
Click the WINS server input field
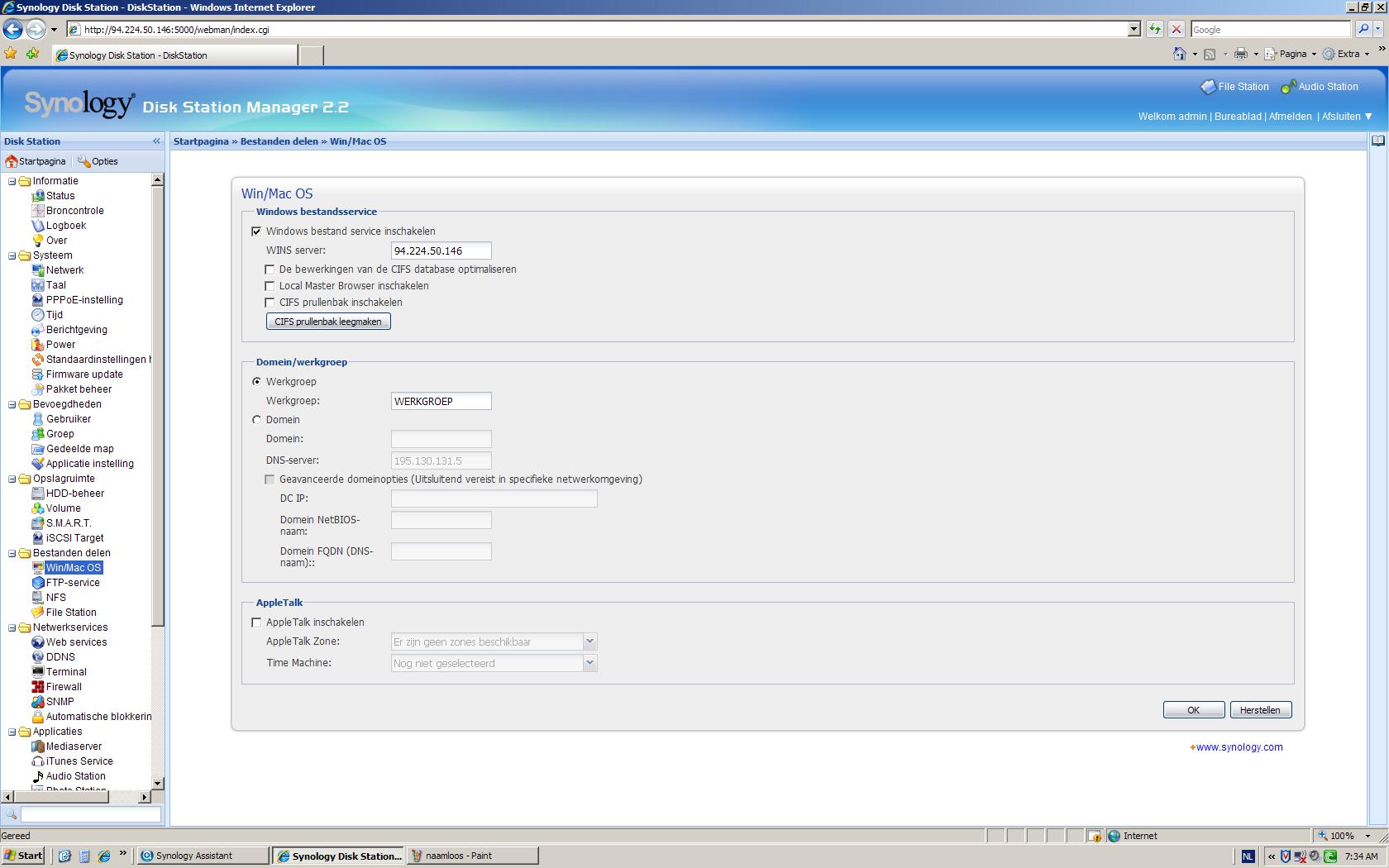441,250
